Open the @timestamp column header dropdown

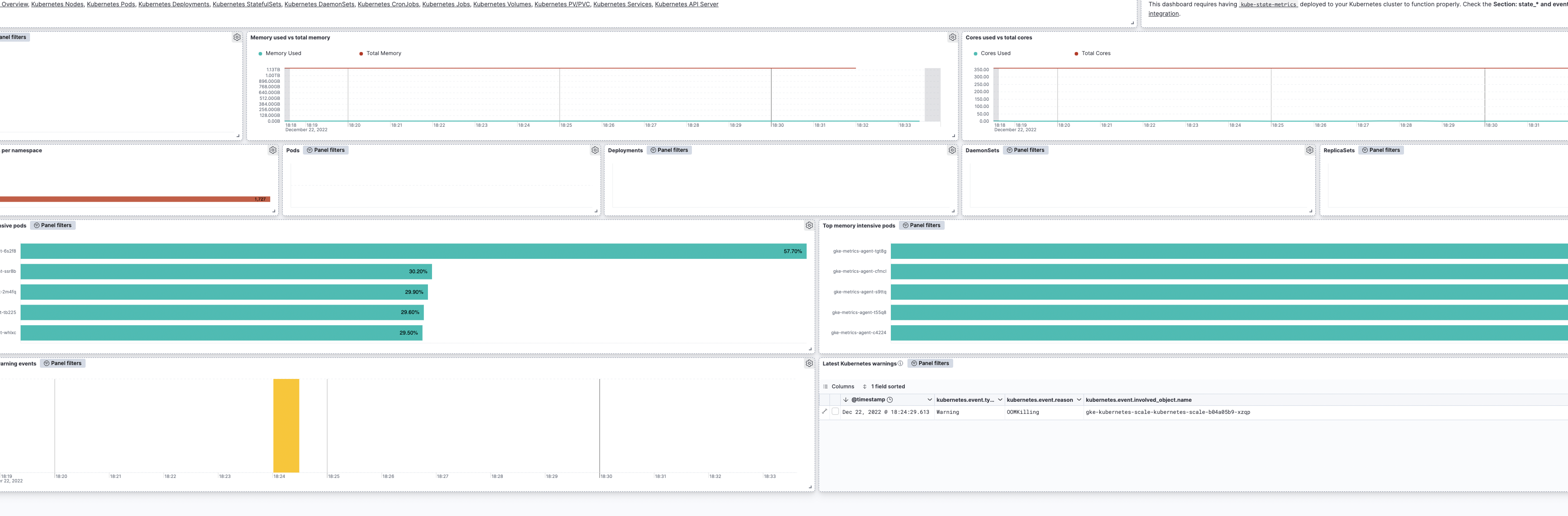coord(929,400)
